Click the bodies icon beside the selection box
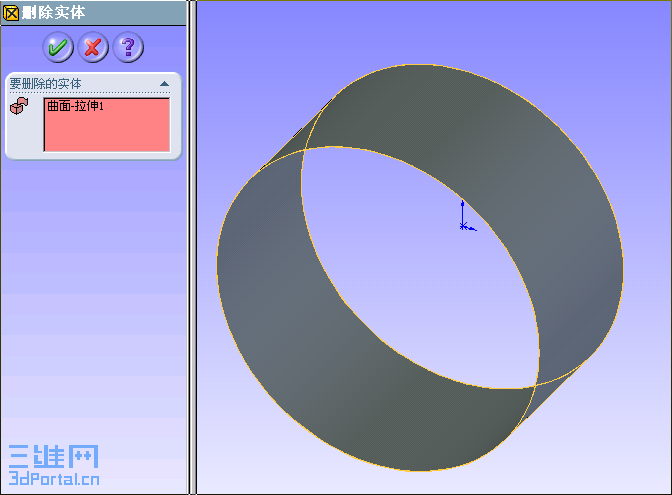This screenshot has width=672, height=495. [19, 106]
